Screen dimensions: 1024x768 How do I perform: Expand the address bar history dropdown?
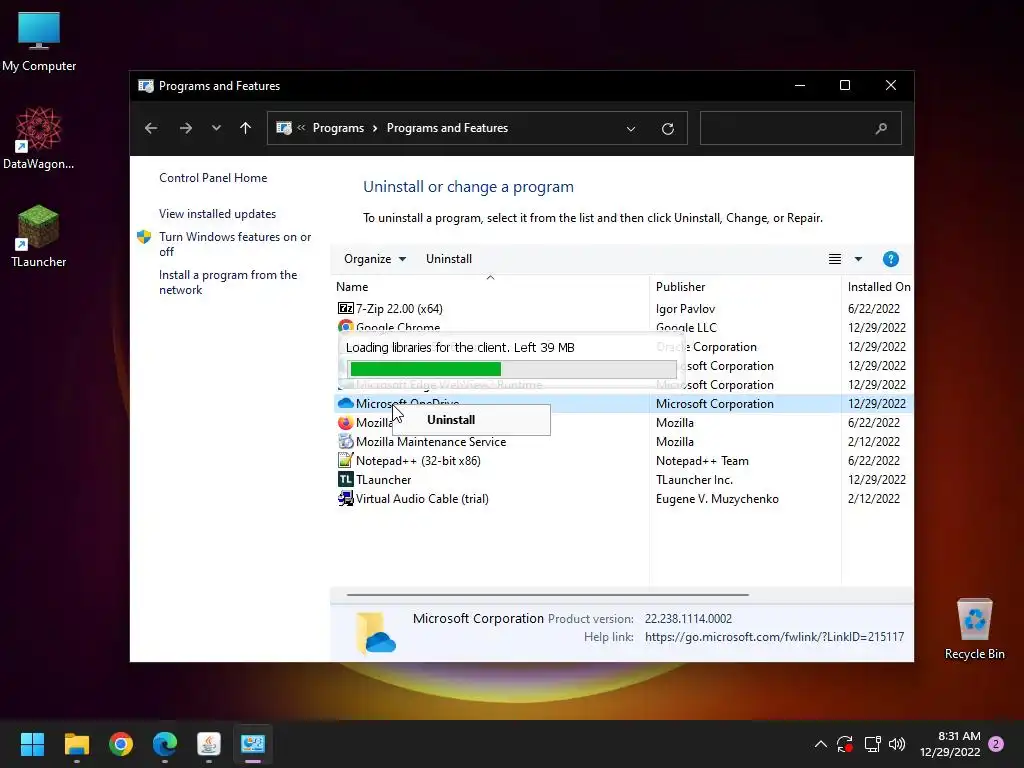pyautogui.click(x=631, y=129)
